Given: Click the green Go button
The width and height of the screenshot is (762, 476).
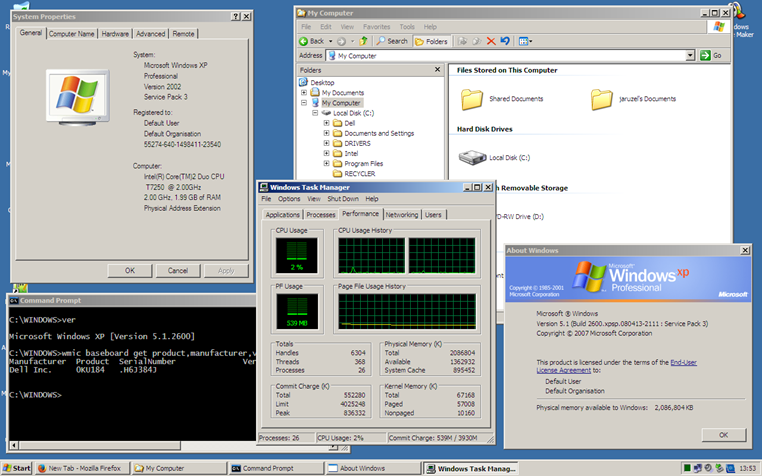Looking at the screenshot, I should pyautogui.click(x=711, y=55).
